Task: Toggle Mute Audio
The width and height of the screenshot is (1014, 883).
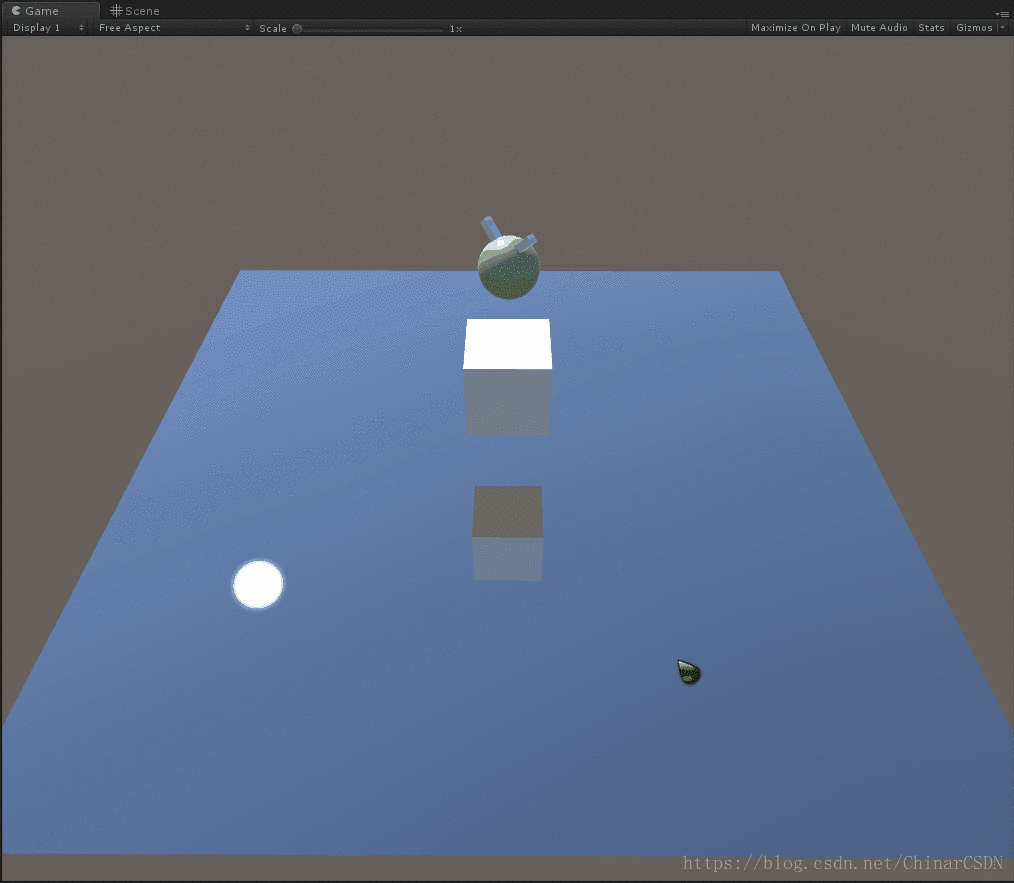Action: click(x=879, y=28)
